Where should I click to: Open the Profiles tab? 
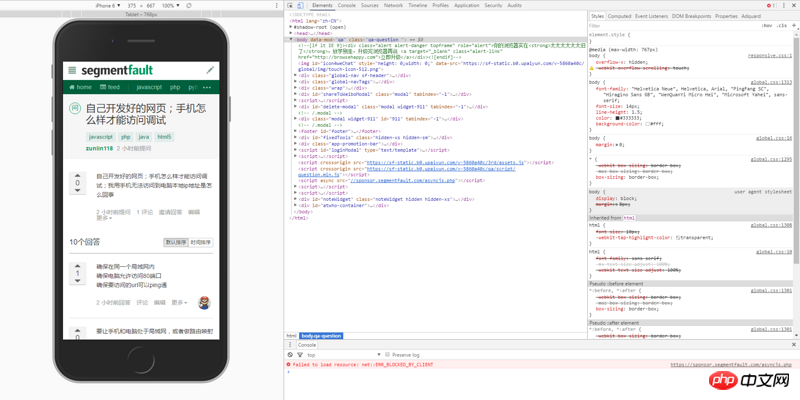click(440, 5)
